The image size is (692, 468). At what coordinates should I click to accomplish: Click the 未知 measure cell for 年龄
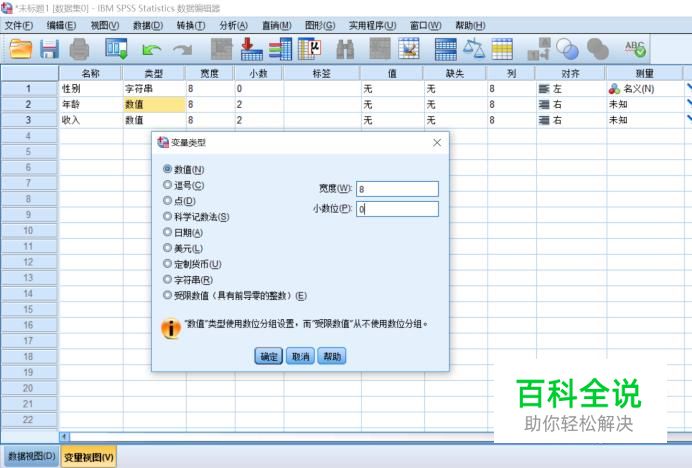(x=644, y=105)
